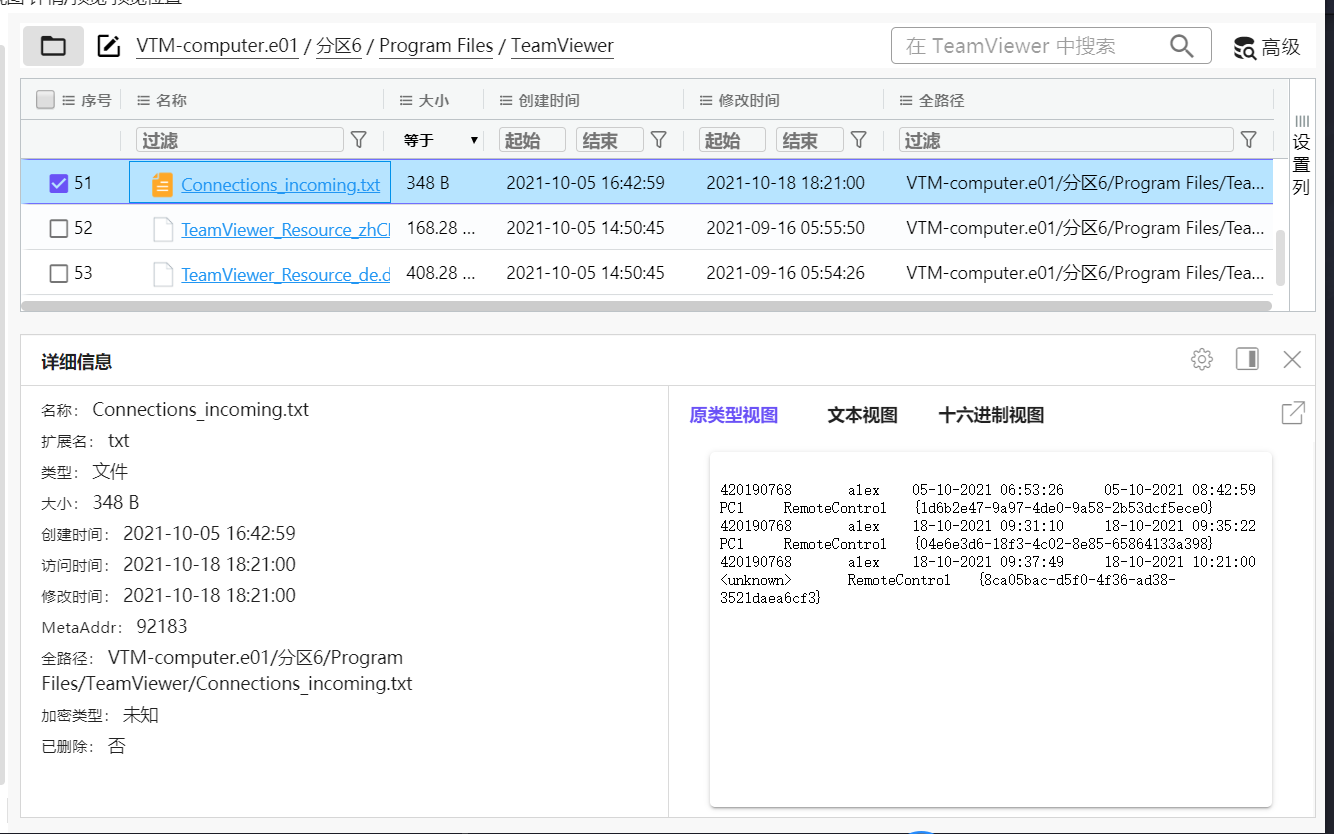
Task: Click the name column filter funnel icon
Action: (x=359, y=140)
